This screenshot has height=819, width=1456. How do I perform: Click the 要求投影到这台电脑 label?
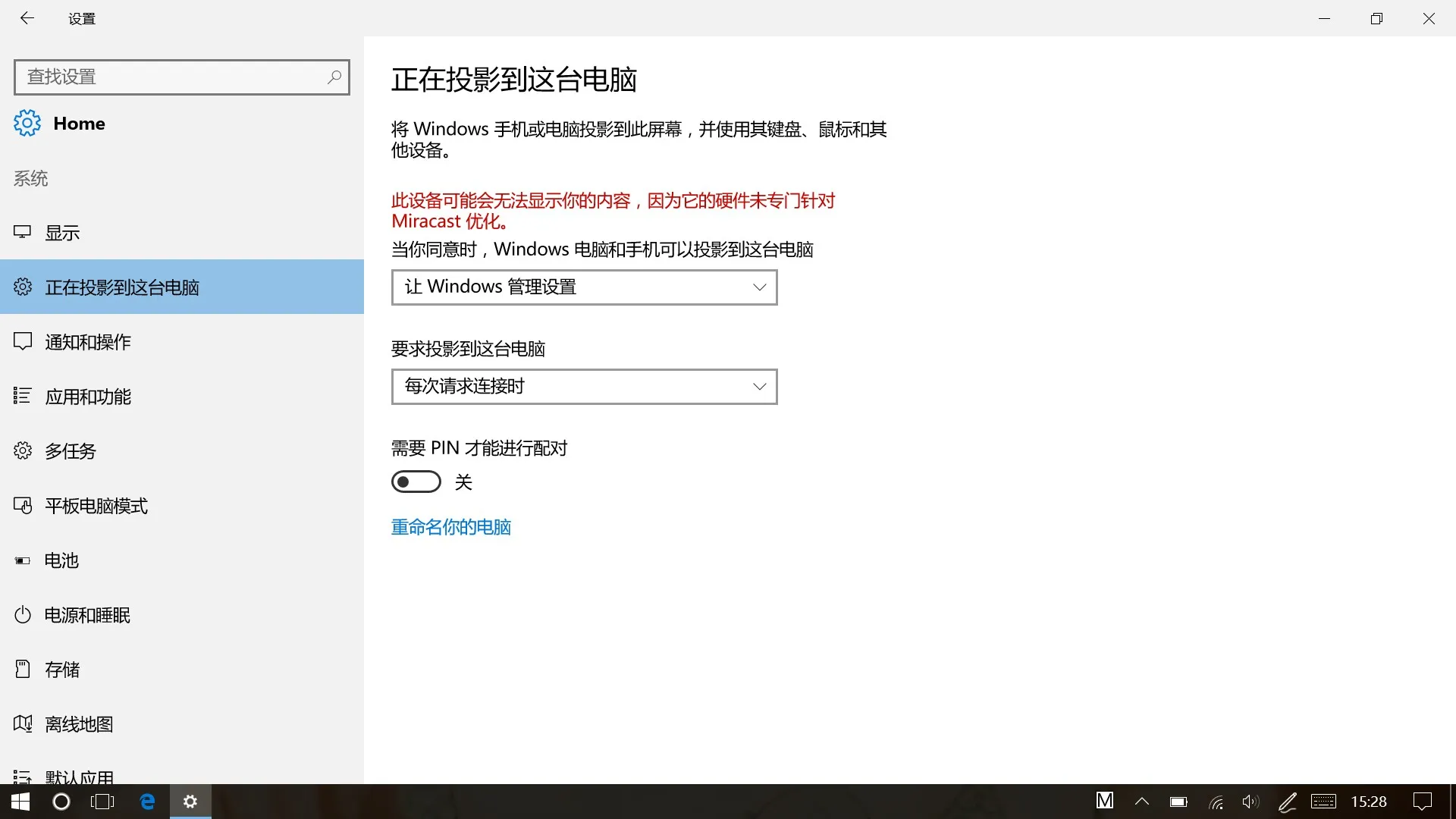468,348
